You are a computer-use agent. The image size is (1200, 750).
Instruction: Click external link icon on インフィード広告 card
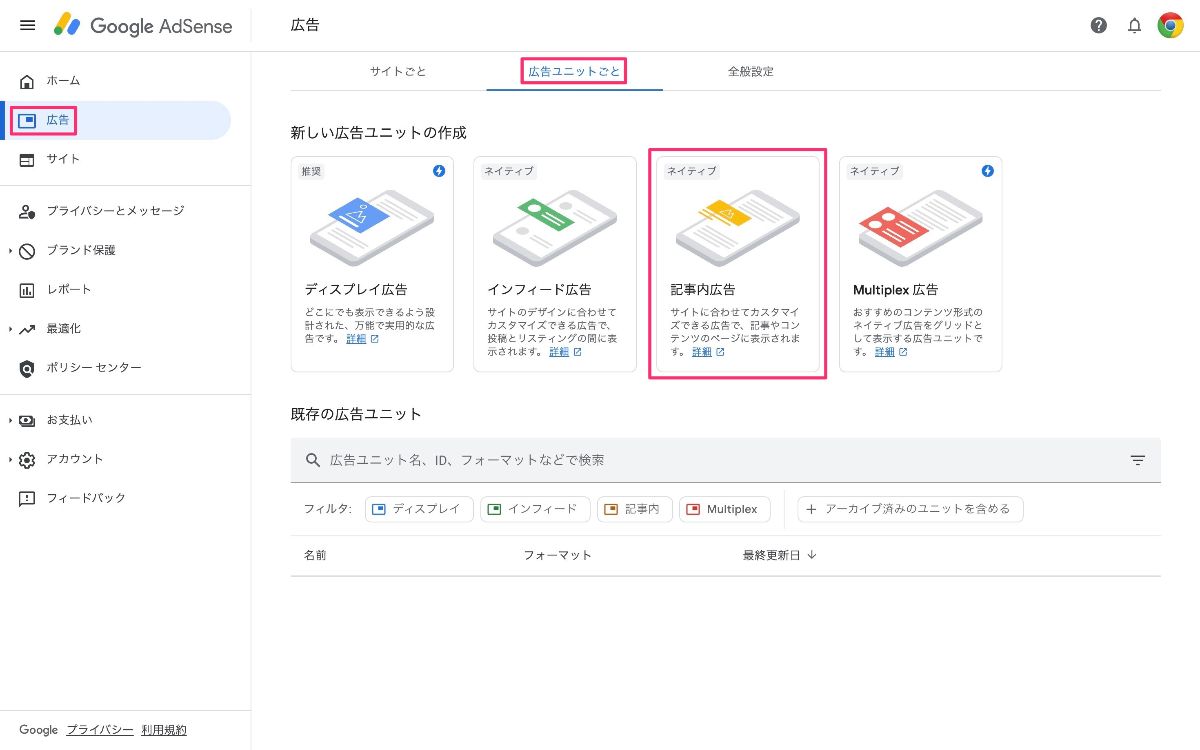pos(577,352)
